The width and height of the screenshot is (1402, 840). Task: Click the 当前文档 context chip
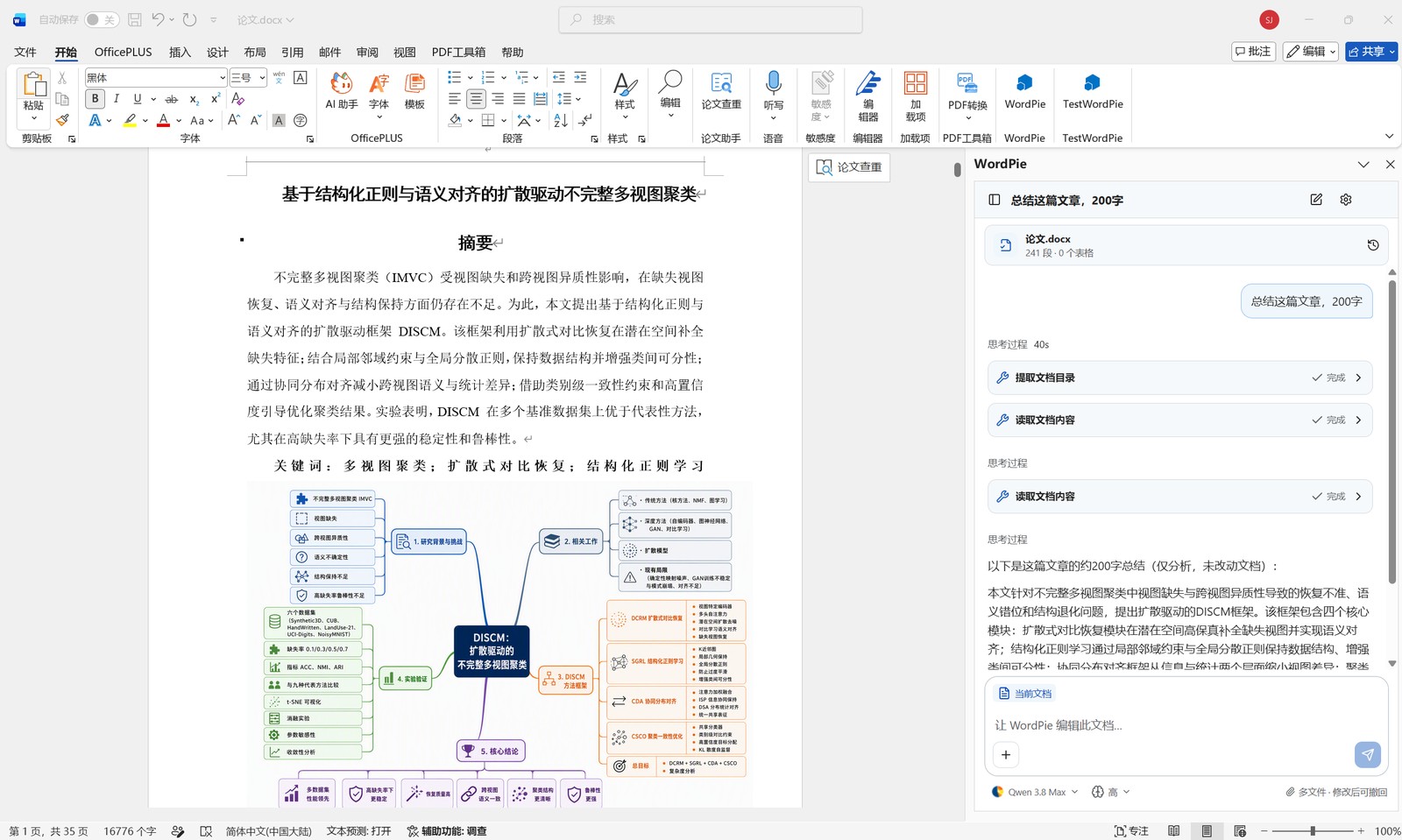coord(1025,694)
